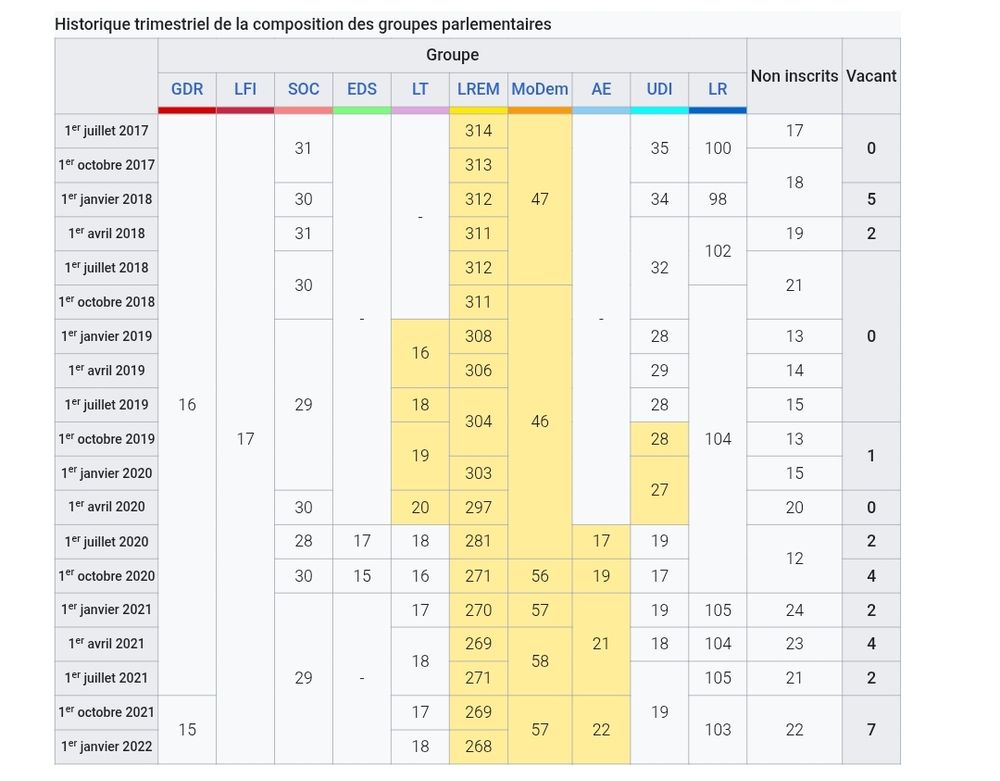
Task: Click the LREM cell showing 303
Action: point(478,473)
